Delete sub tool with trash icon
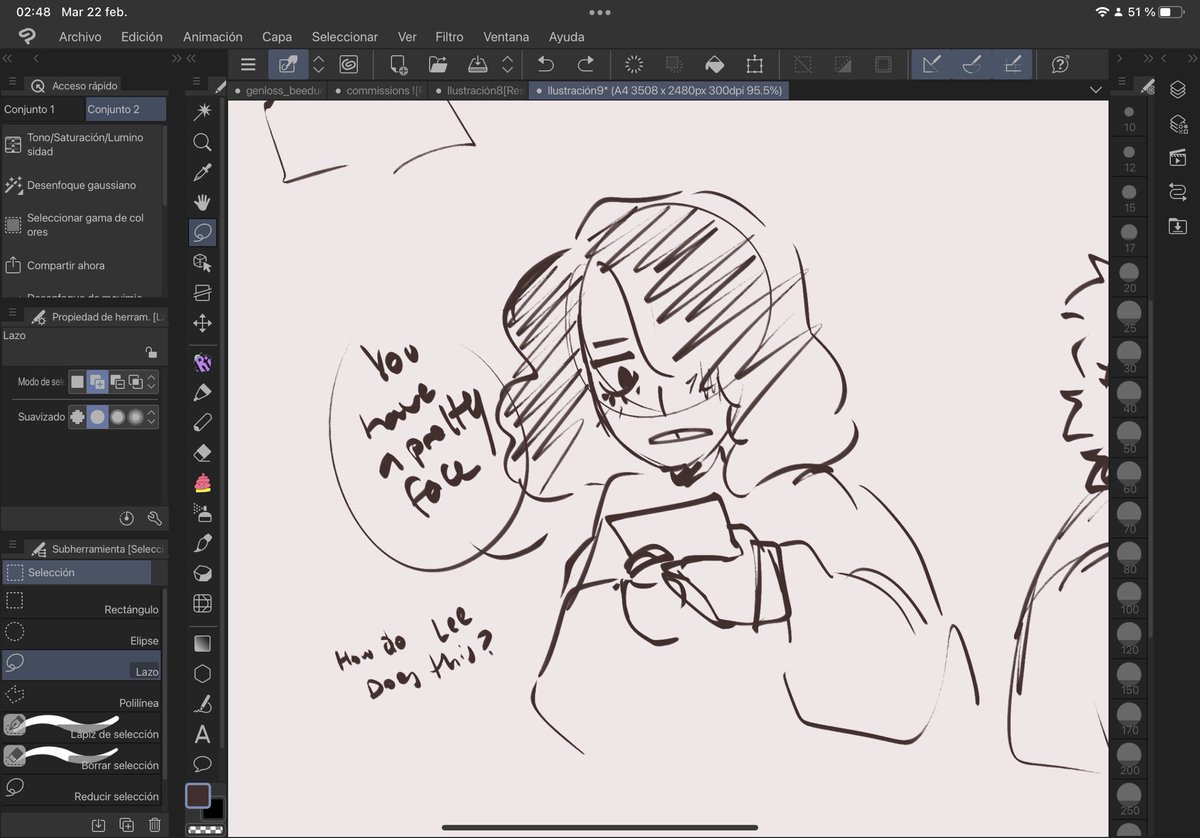Image resolution: width=1200 pixels, height=838 pixels. [155, 825]
